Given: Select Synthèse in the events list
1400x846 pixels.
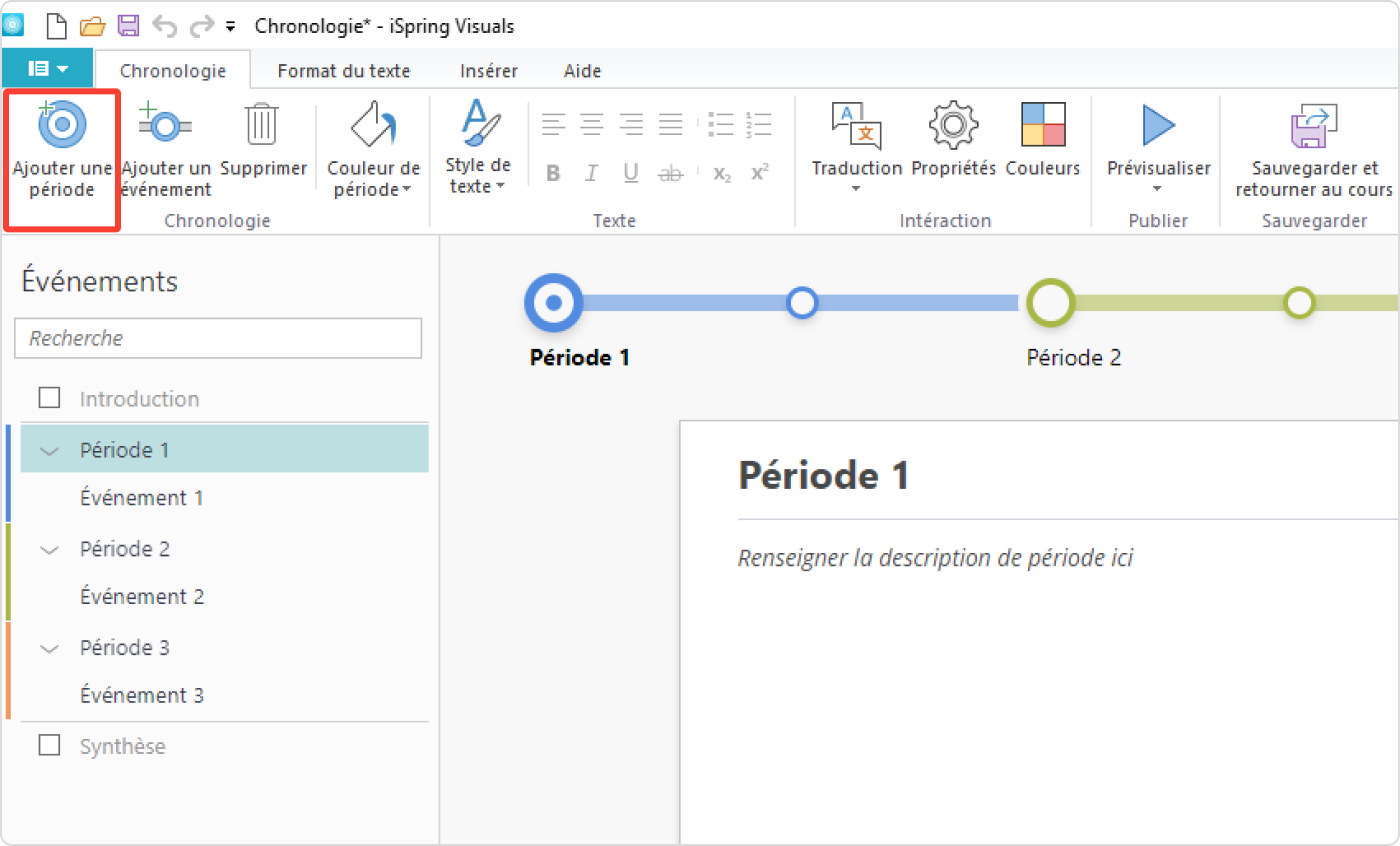Looking at the screenshot, I should pos(123,746).
